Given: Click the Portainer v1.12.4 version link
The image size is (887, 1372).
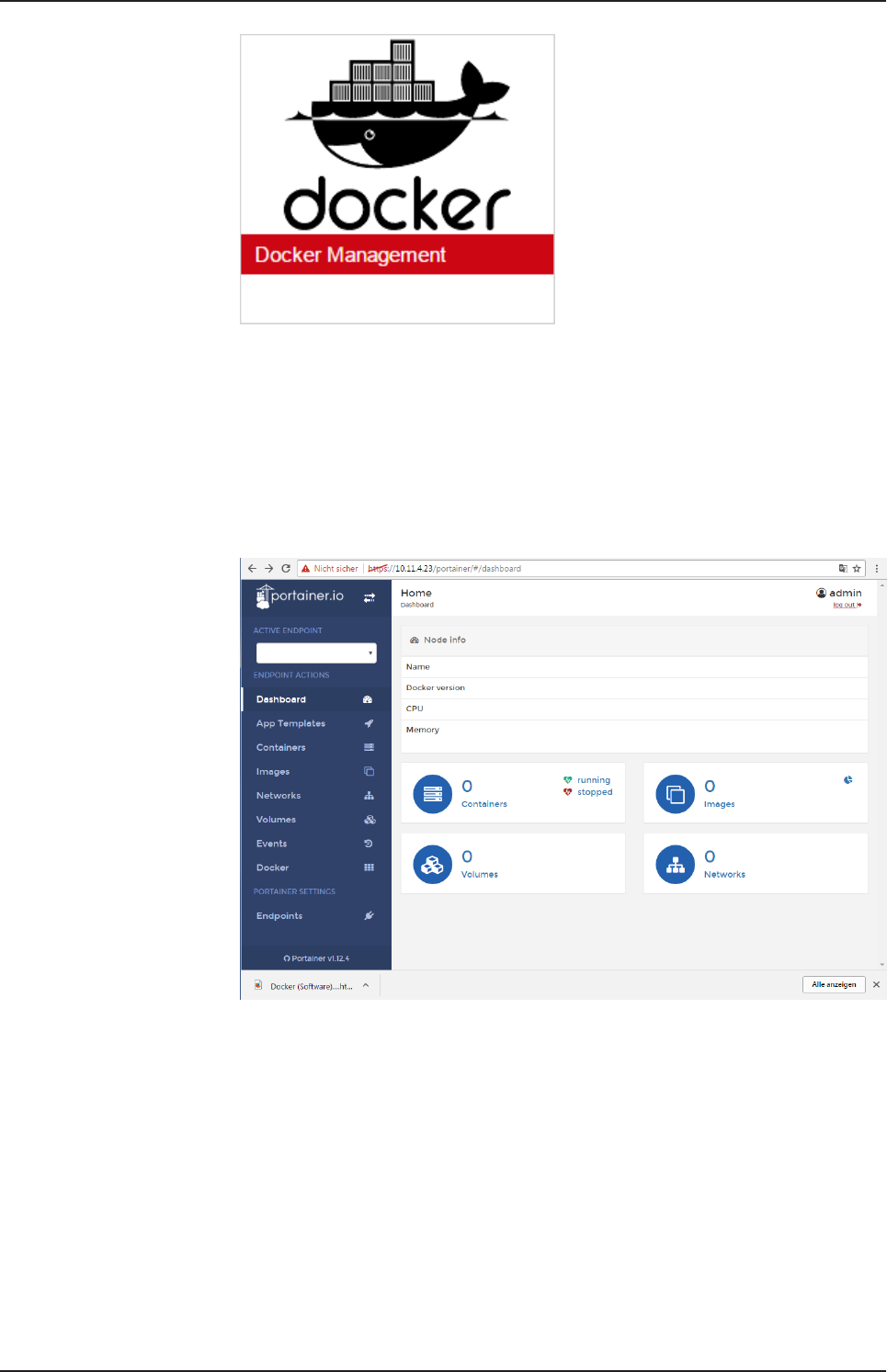Looking at the screenshot, I should tap(316, 958).
